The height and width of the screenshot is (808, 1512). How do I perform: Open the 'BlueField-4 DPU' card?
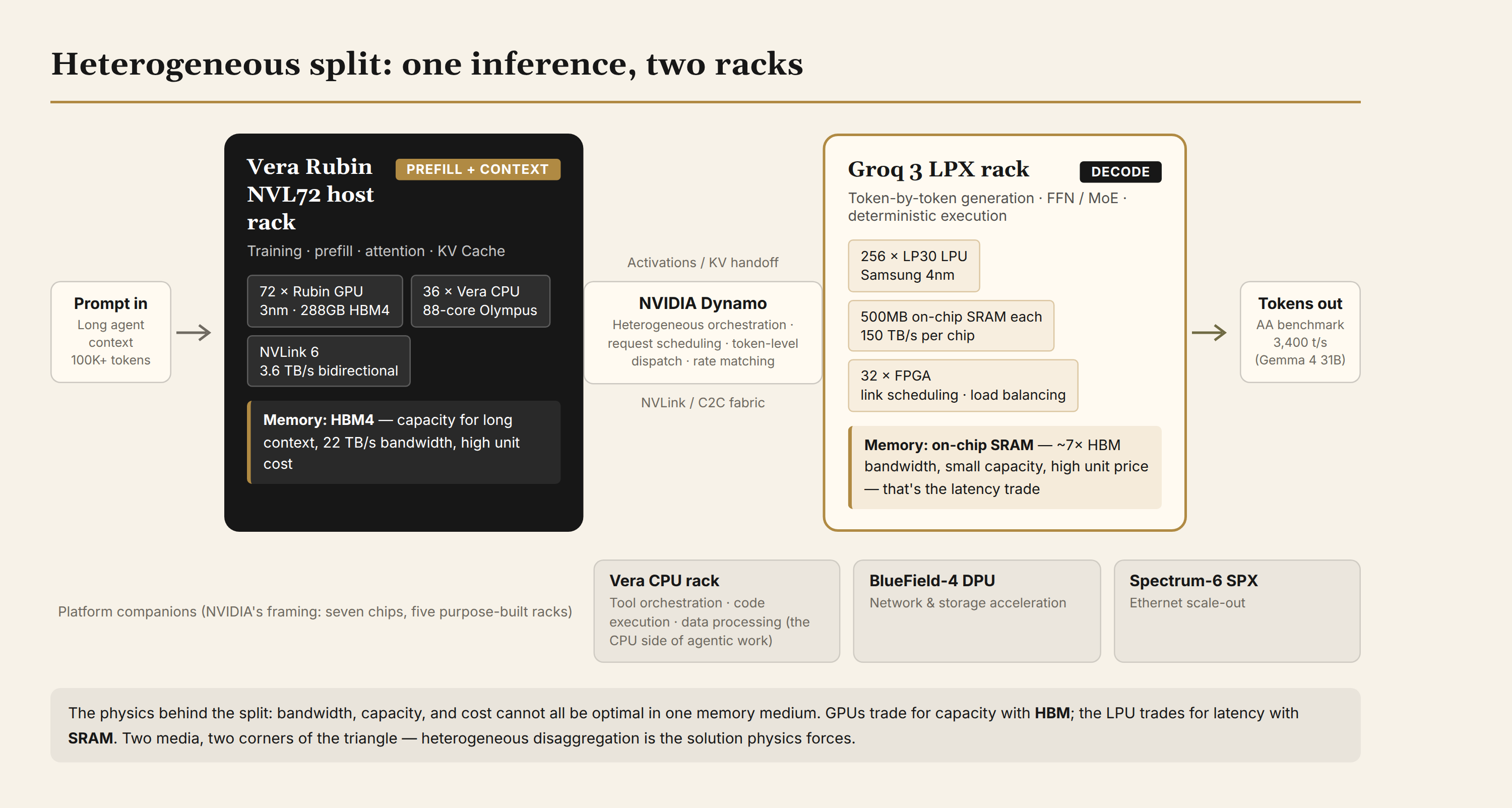tap(977, 611)
